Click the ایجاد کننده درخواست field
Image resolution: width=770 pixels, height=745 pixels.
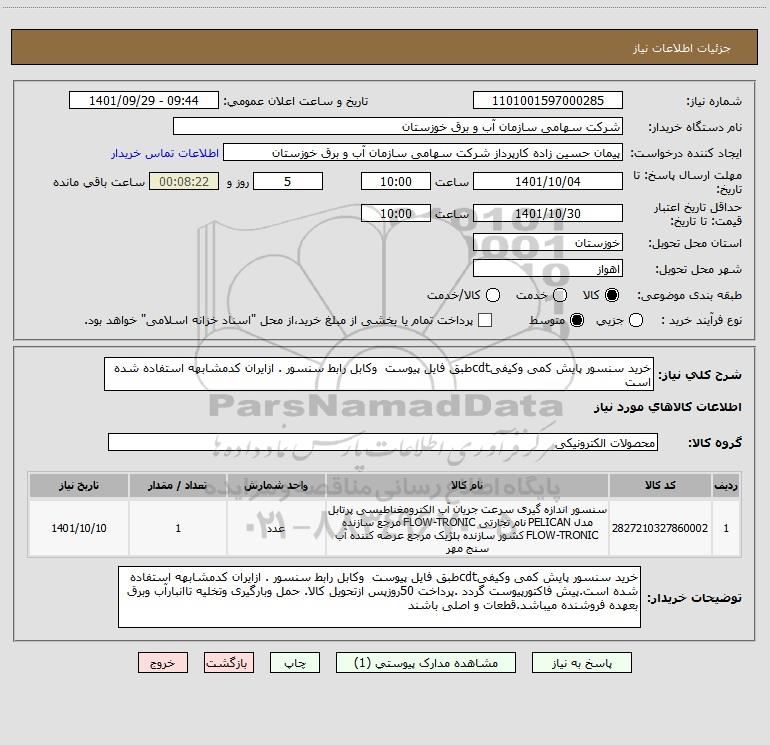(423, 152)
